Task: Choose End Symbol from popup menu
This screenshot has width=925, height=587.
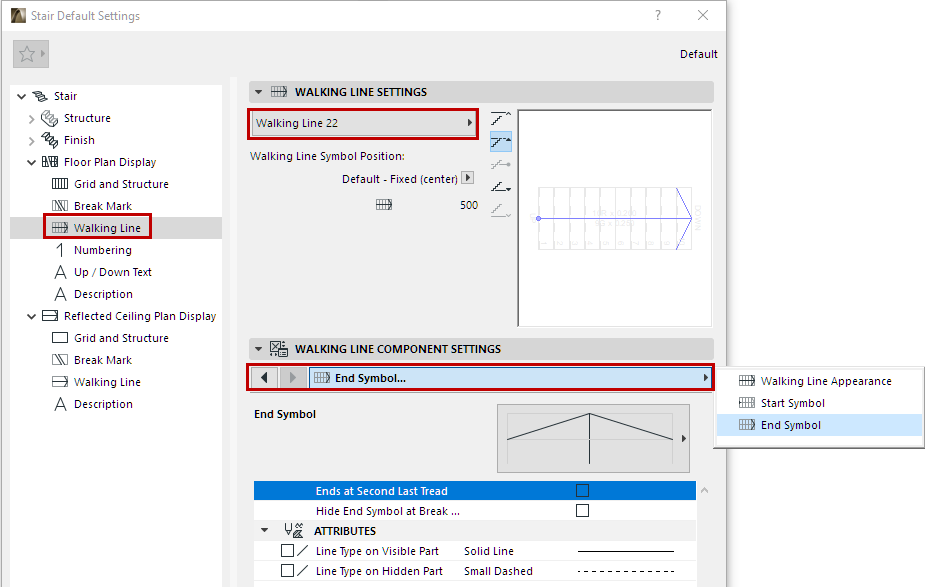Action: click(x=819, y=425)
